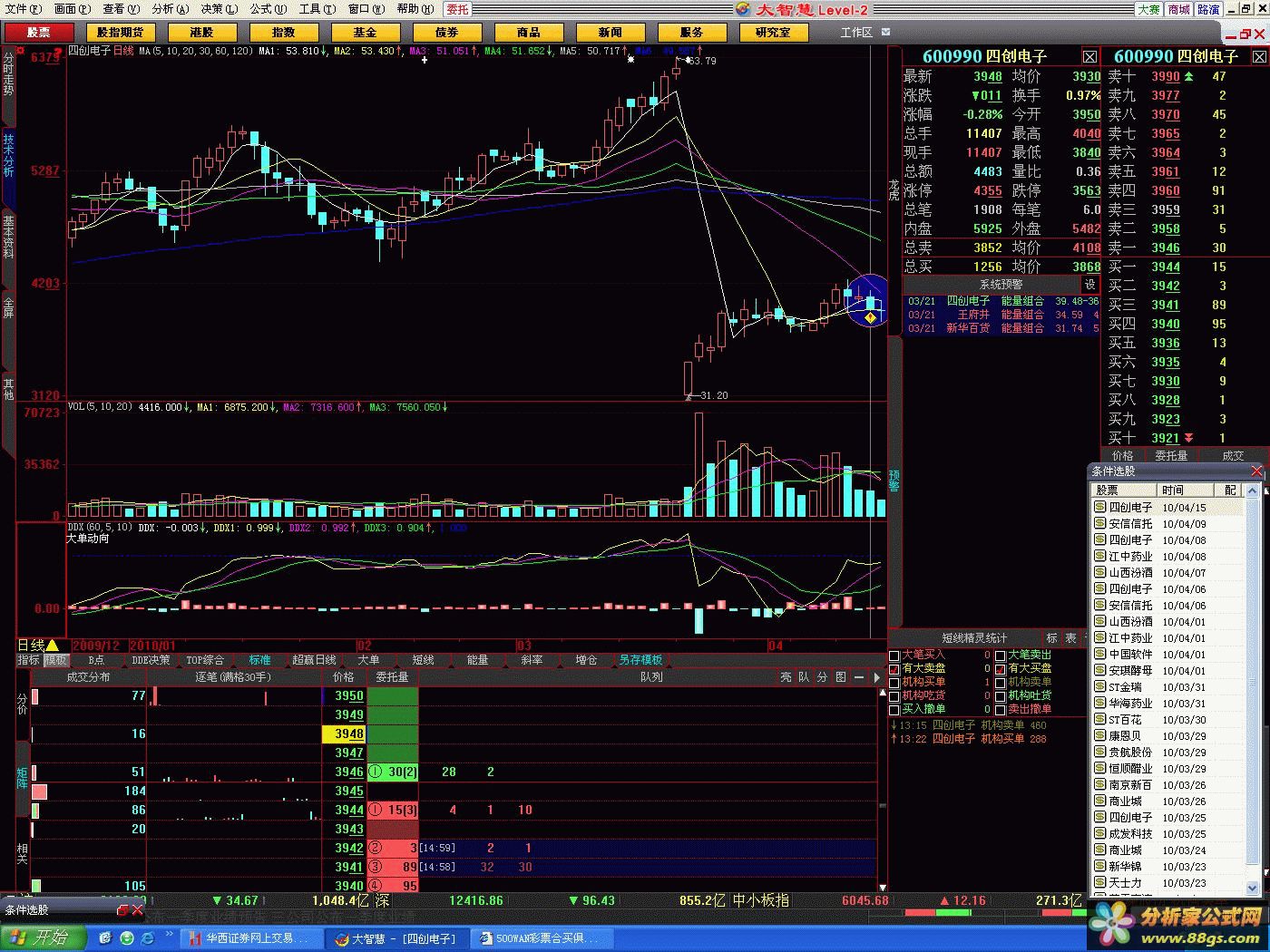The width and height of the screenshot is (1270, 952).
Task: Click the 亮 button in queue header
Action: coord(786,677)
